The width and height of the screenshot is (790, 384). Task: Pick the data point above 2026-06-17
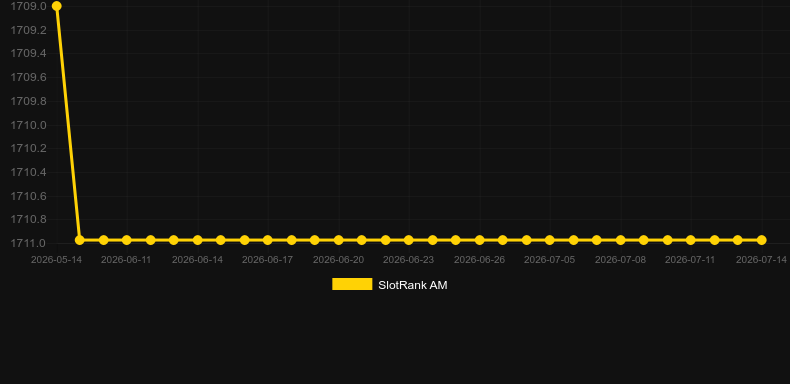point(268,240)
